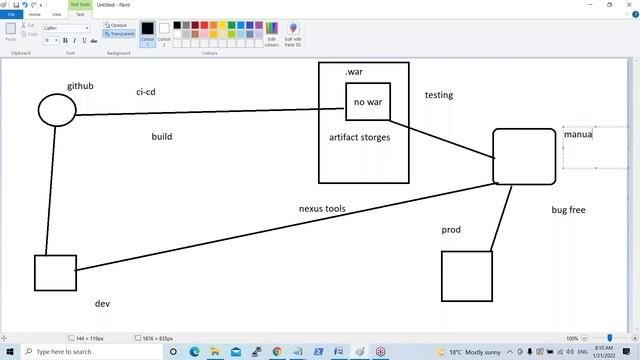This screenshot has height=360, width=640.
Task: Click the weather Mostly sunny widget
Action: tap(469, 352)
